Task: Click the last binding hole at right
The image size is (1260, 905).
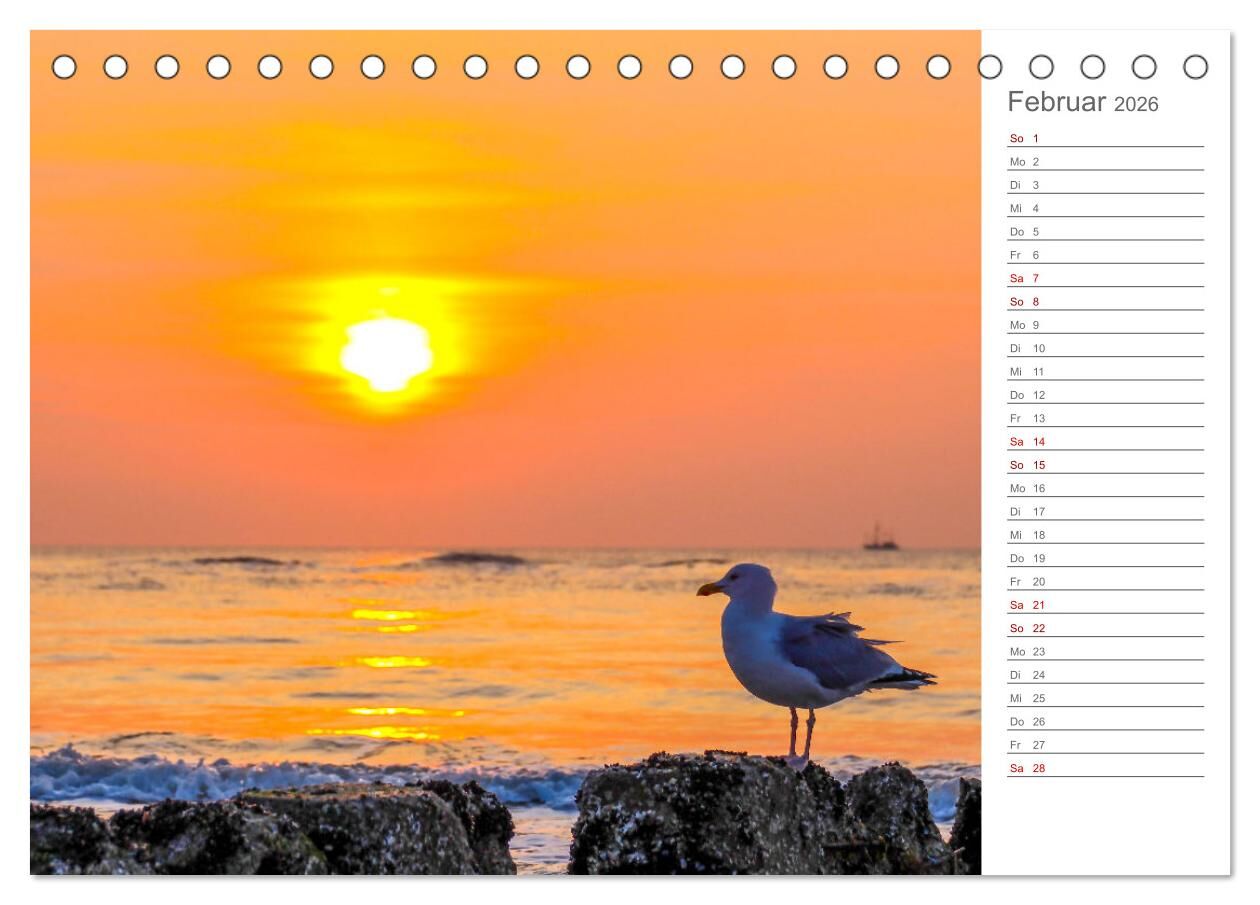Action: click(x=1195, y=67)
